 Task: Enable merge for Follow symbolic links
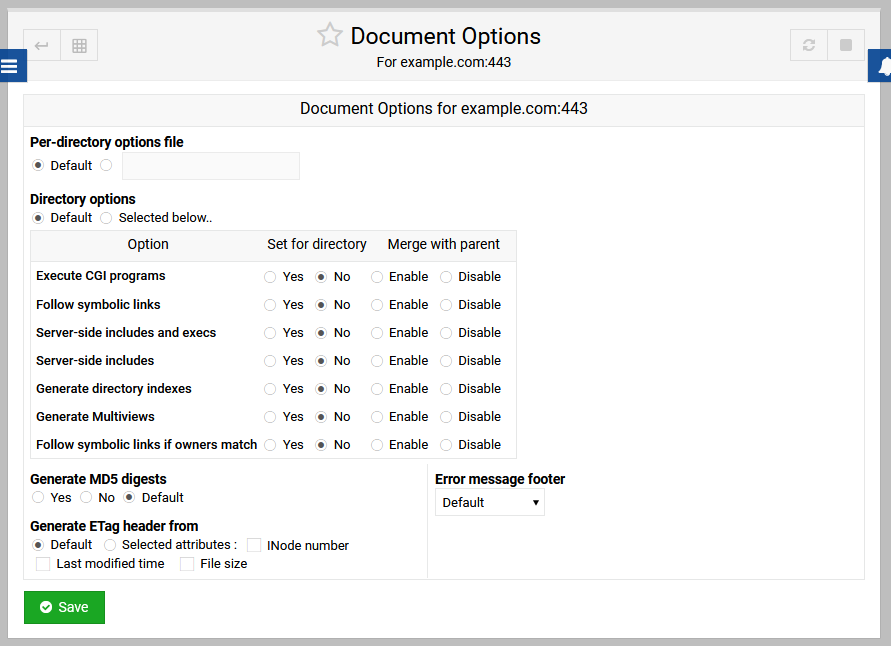coord(377,305)
